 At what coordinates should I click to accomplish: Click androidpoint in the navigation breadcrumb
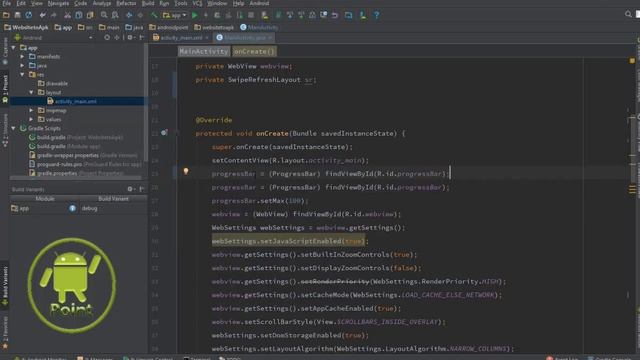pos(169,27)
